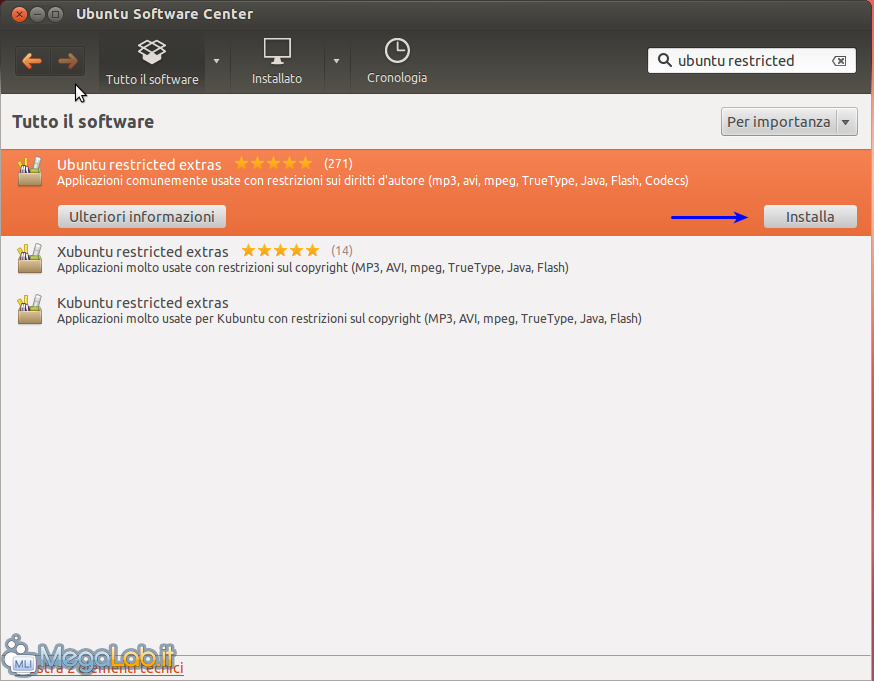The image size is (874, 681).
Task: Clear the search text with the clear icon
Action: click(x=839, y=61)
